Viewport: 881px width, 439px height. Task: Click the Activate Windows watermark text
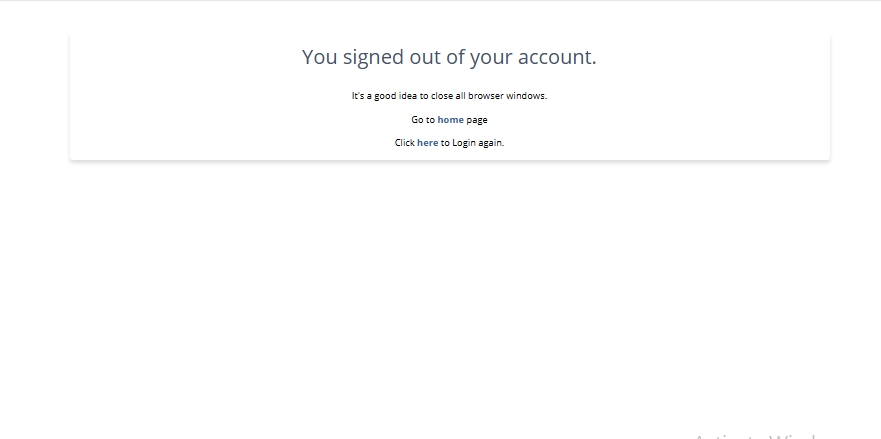click(756, 436)
